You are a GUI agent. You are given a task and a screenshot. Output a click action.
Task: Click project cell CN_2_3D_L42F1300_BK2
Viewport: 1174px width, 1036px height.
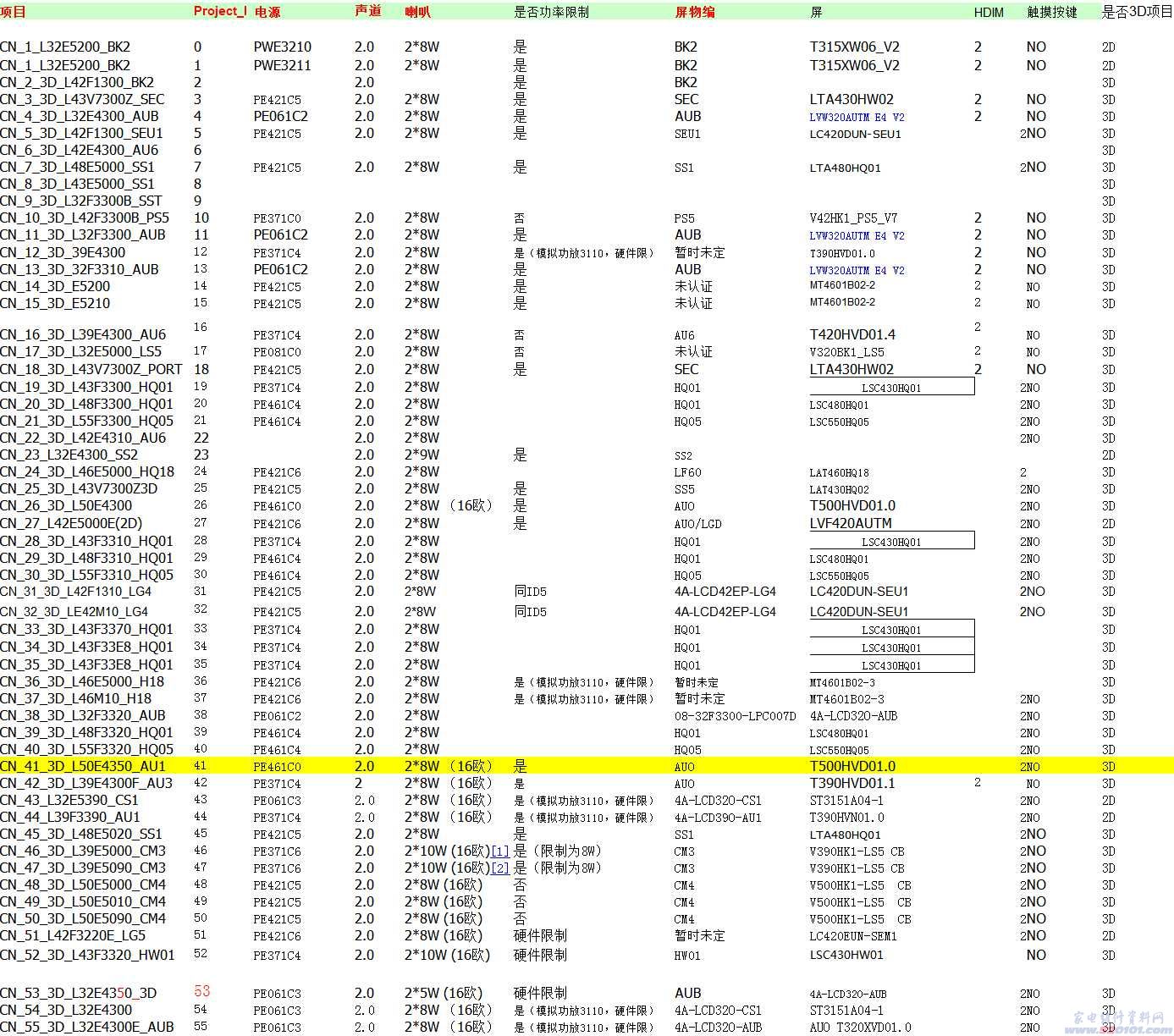tap(77, 83)
